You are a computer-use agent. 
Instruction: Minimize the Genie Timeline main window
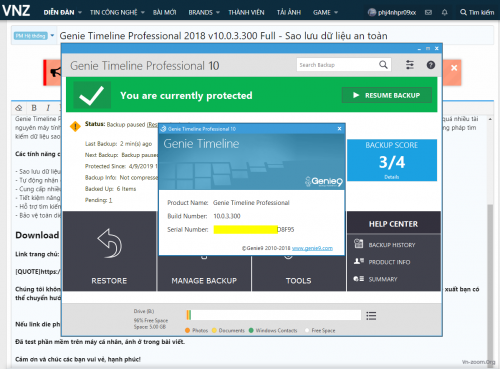[x=419, y=49]
